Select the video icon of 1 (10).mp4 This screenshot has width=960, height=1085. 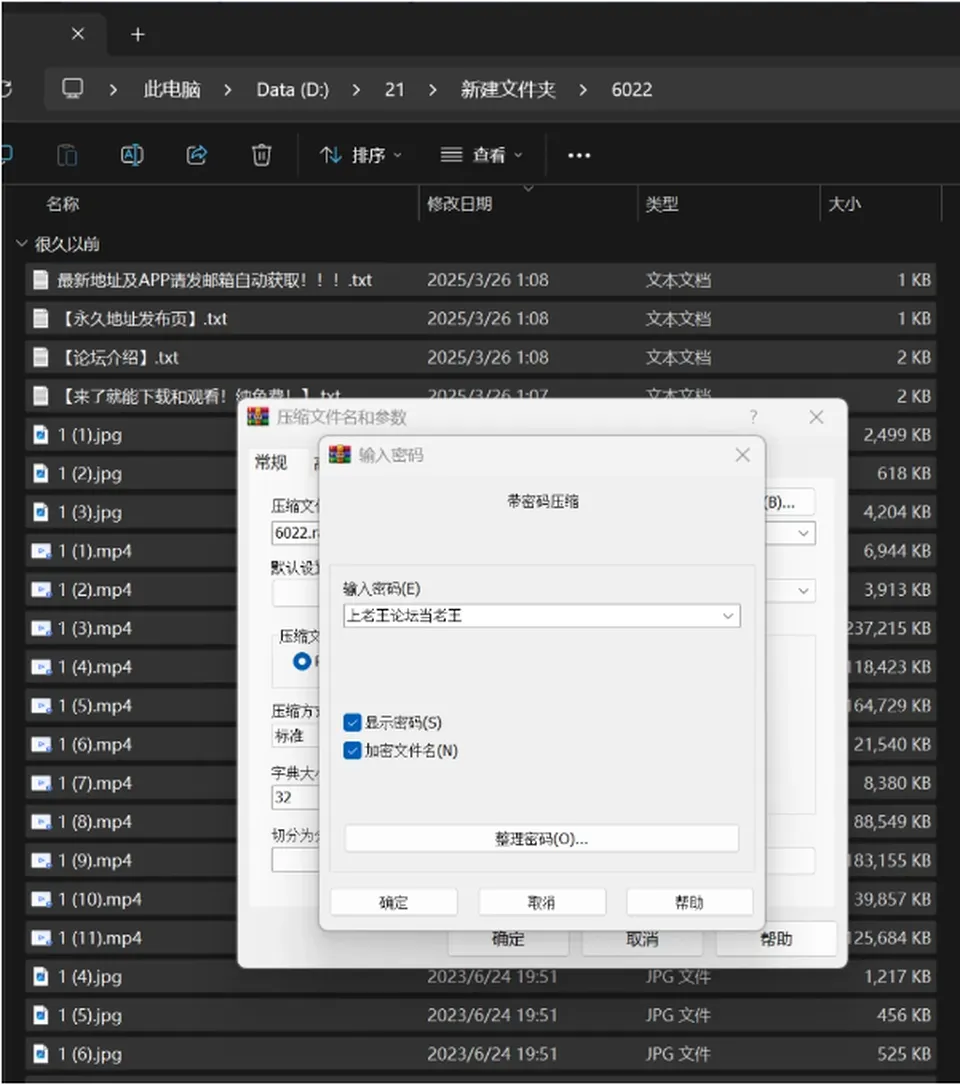41,900
